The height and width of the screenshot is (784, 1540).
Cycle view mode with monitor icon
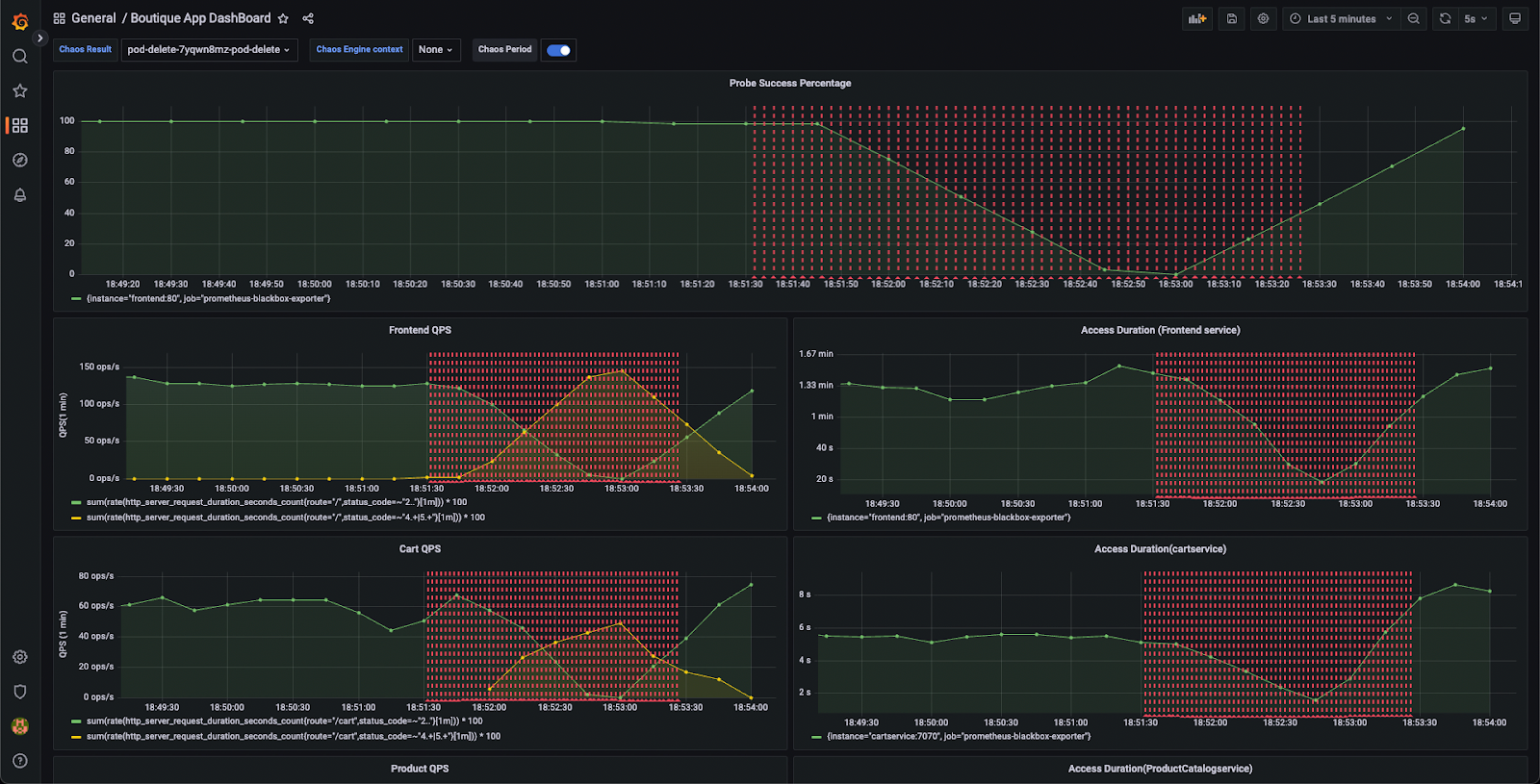tap(1515, 18)
